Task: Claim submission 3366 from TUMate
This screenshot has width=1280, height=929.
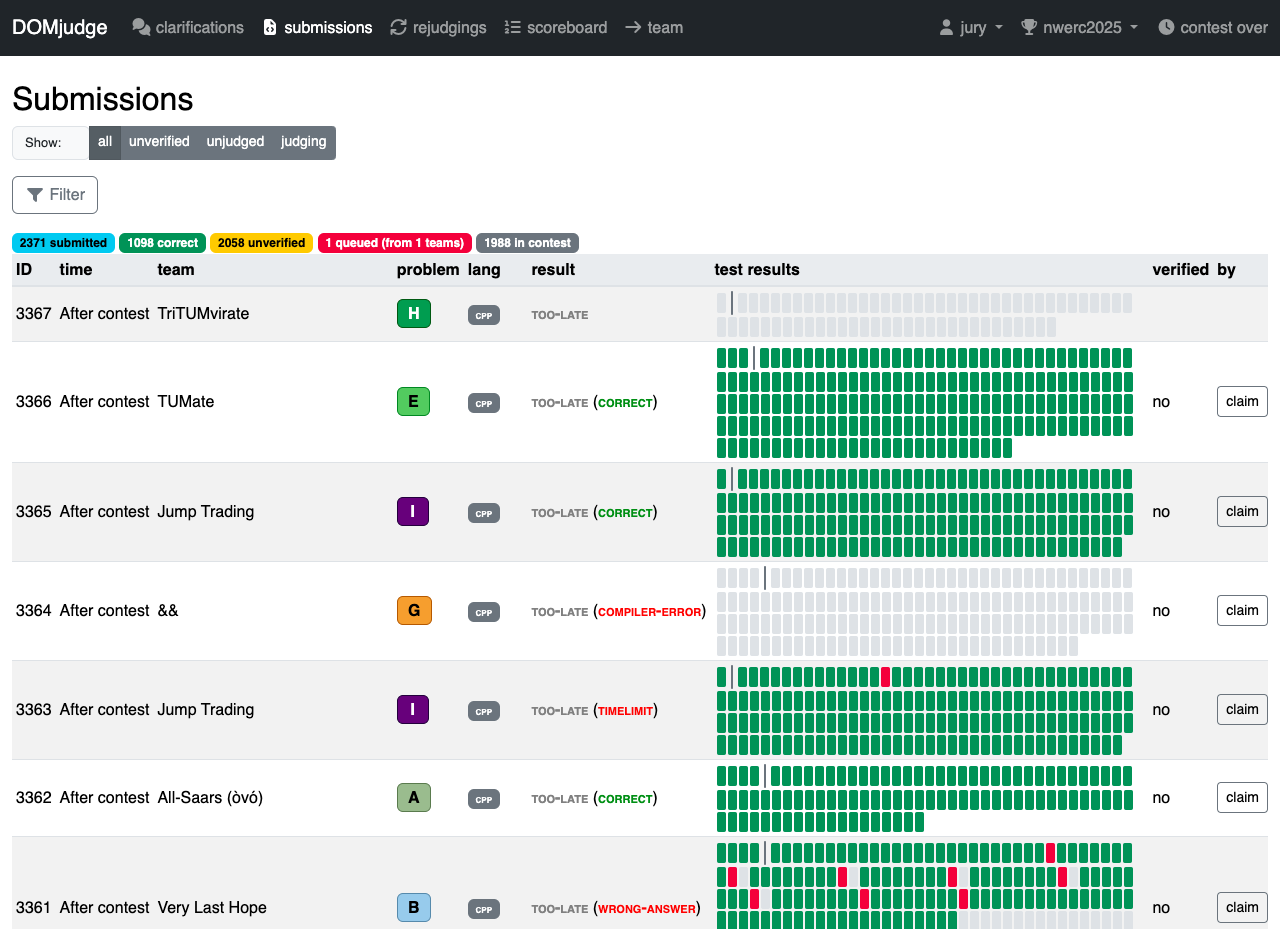Action: (1242, 402)
